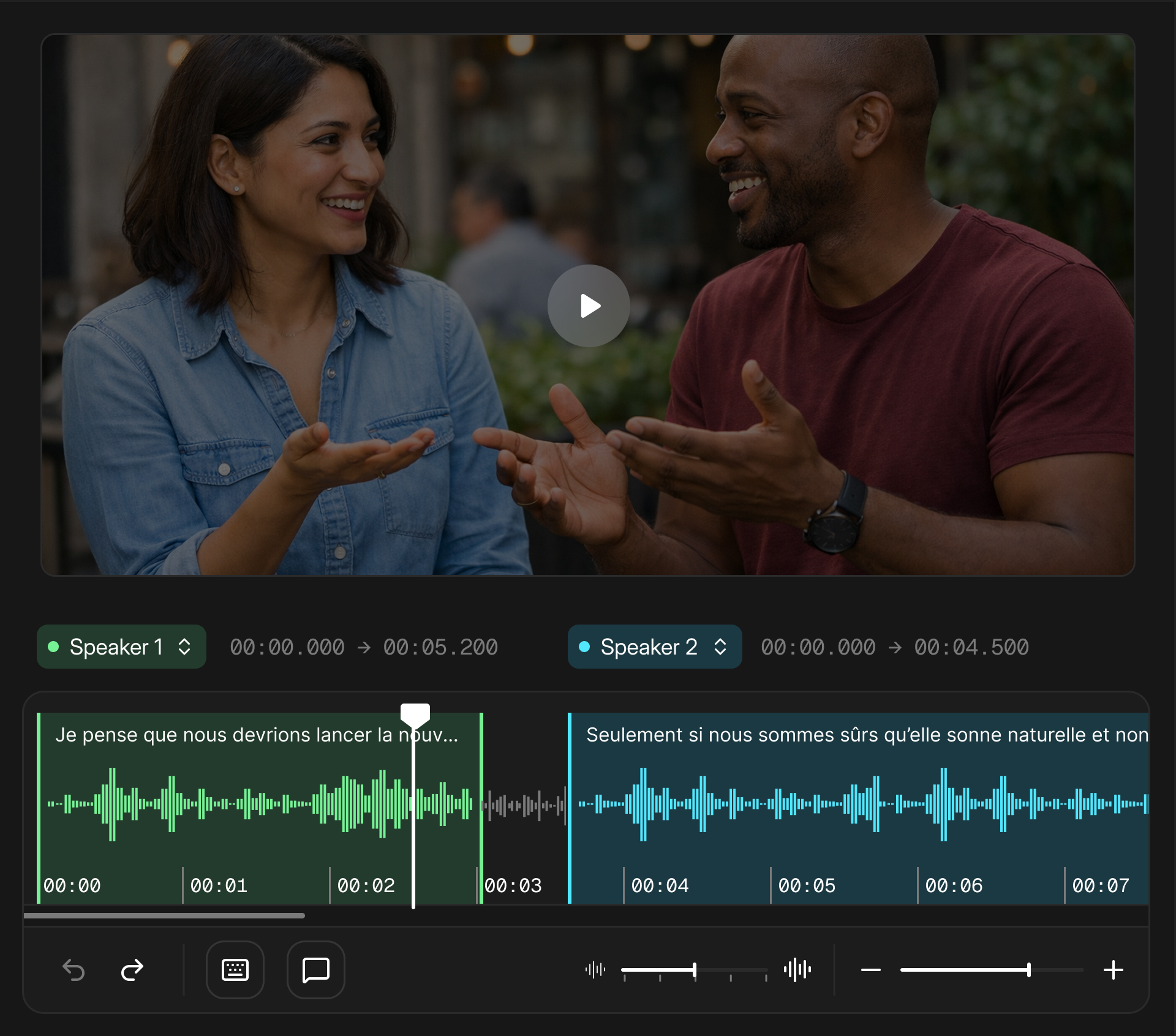
Task: Zoom out timeline with minus icon
Action: (870, 970)
